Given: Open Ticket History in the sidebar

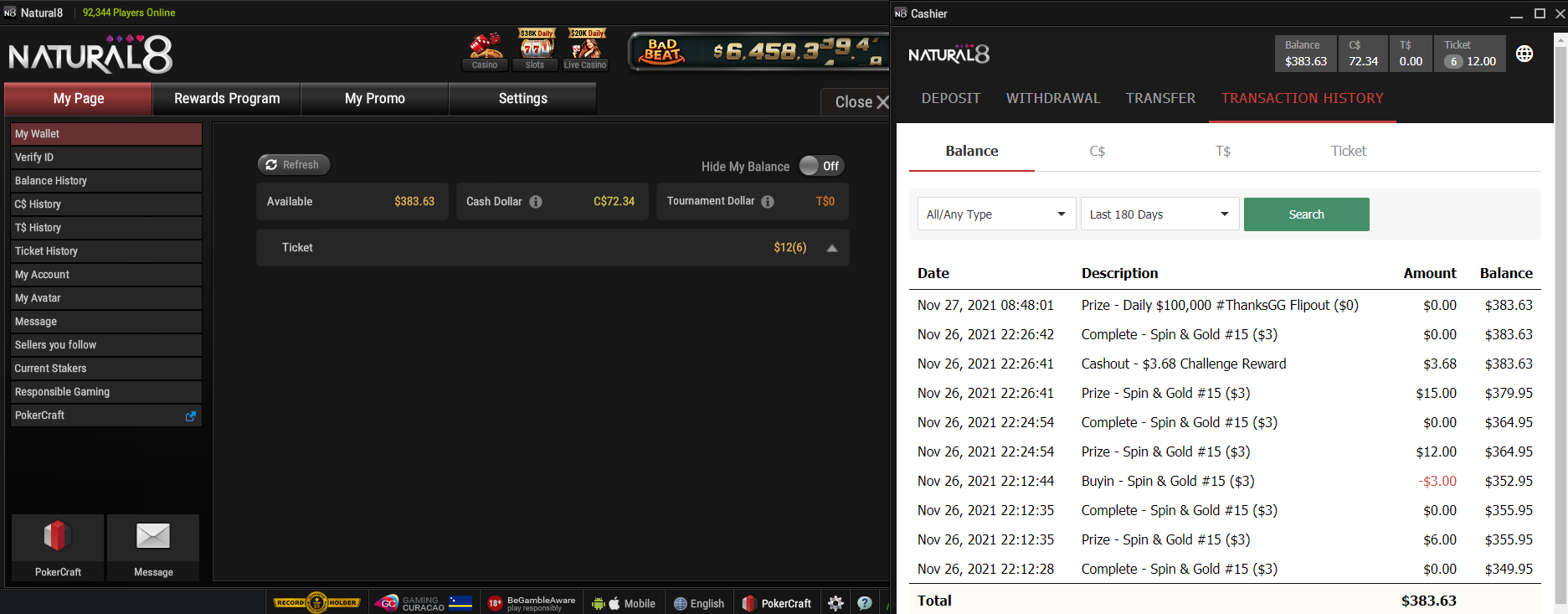Looking at the screenshot, I should [x=106, y=251].
